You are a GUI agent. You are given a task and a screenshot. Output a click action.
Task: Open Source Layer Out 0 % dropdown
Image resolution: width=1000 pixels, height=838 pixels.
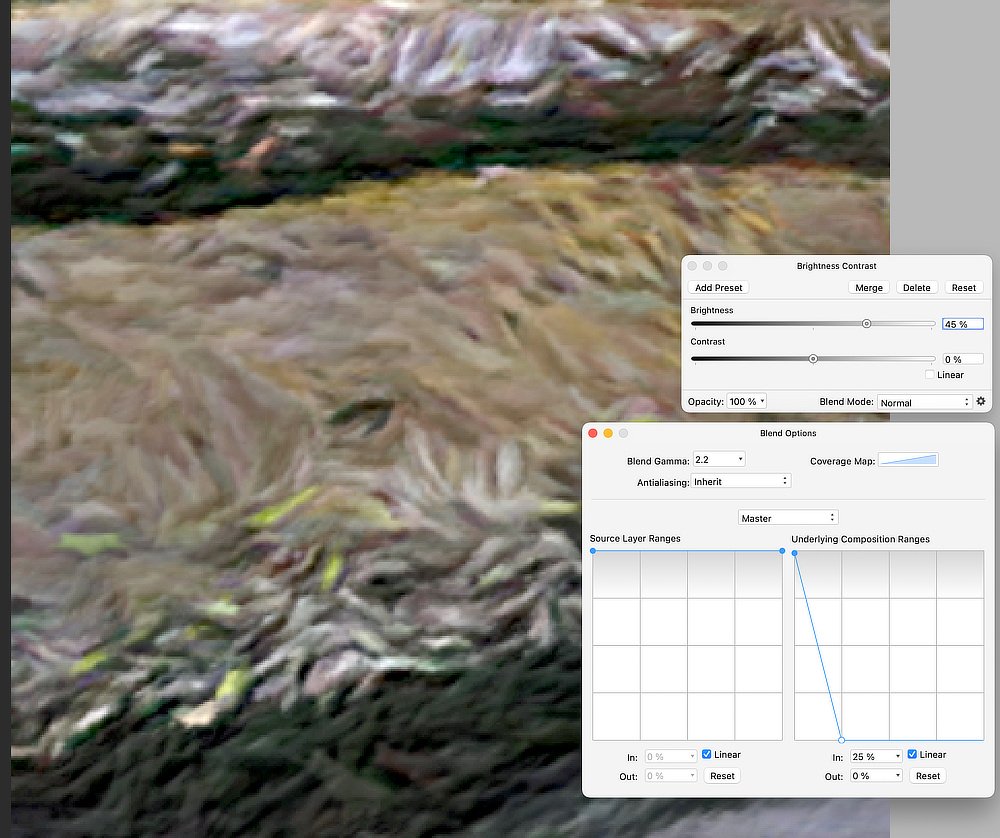670,776
